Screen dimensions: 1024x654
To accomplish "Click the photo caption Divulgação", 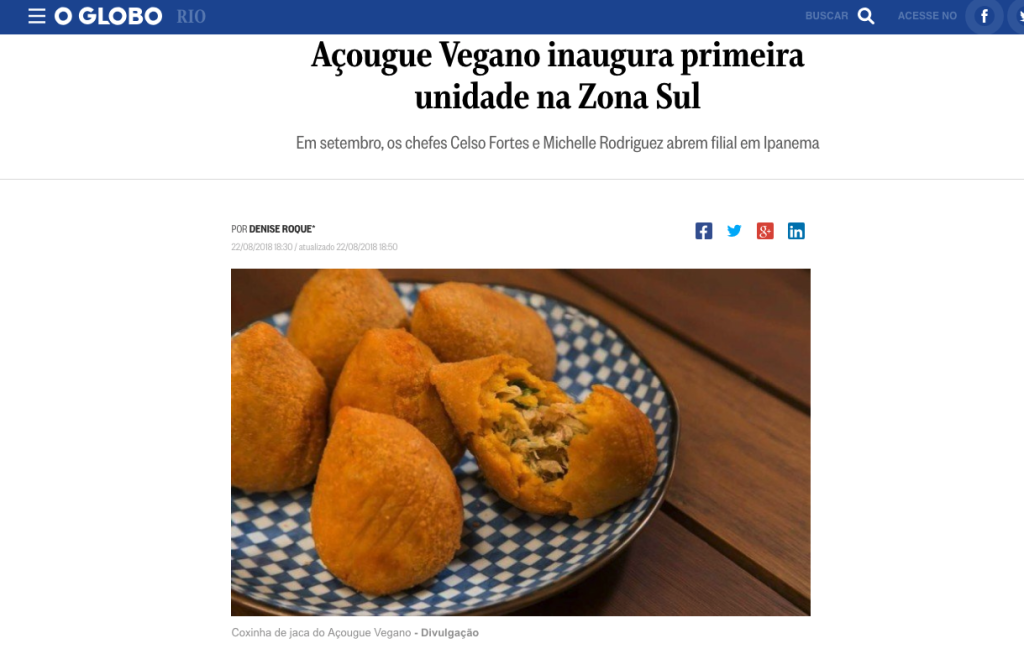I will click(x=449, y=632).
